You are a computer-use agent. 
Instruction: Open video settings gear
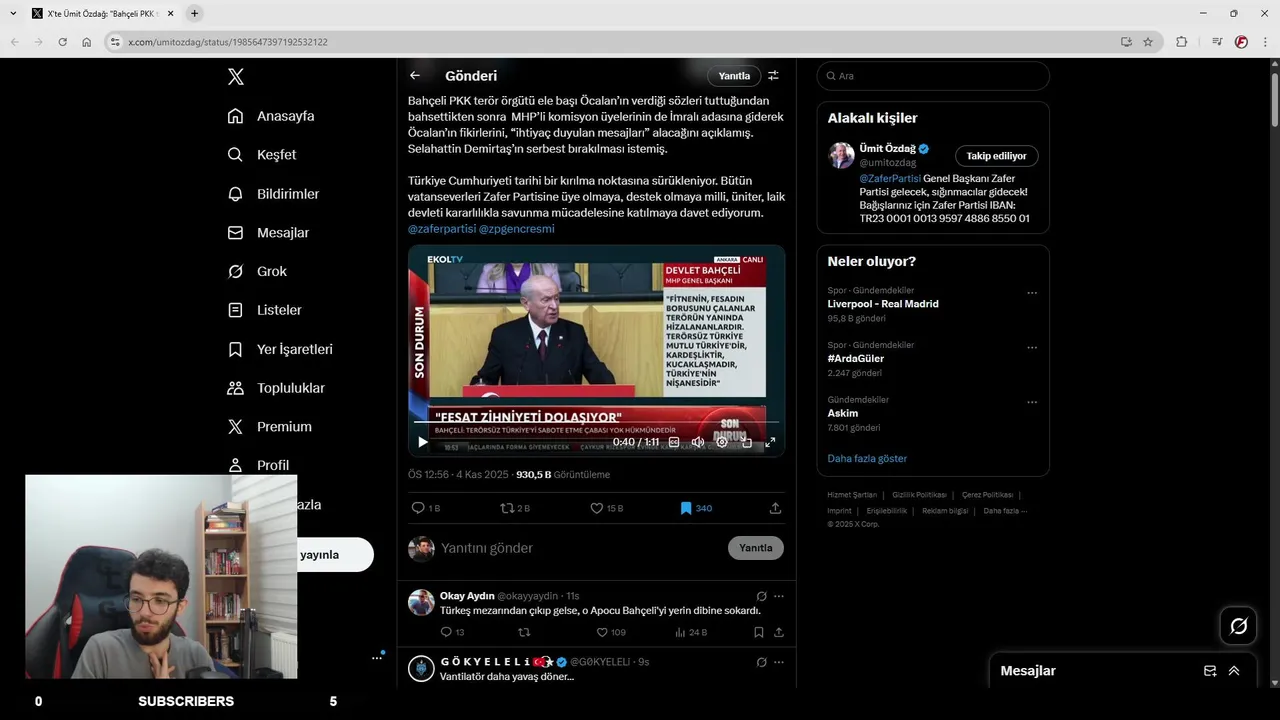pyautogui.click(x=722, y=442)
